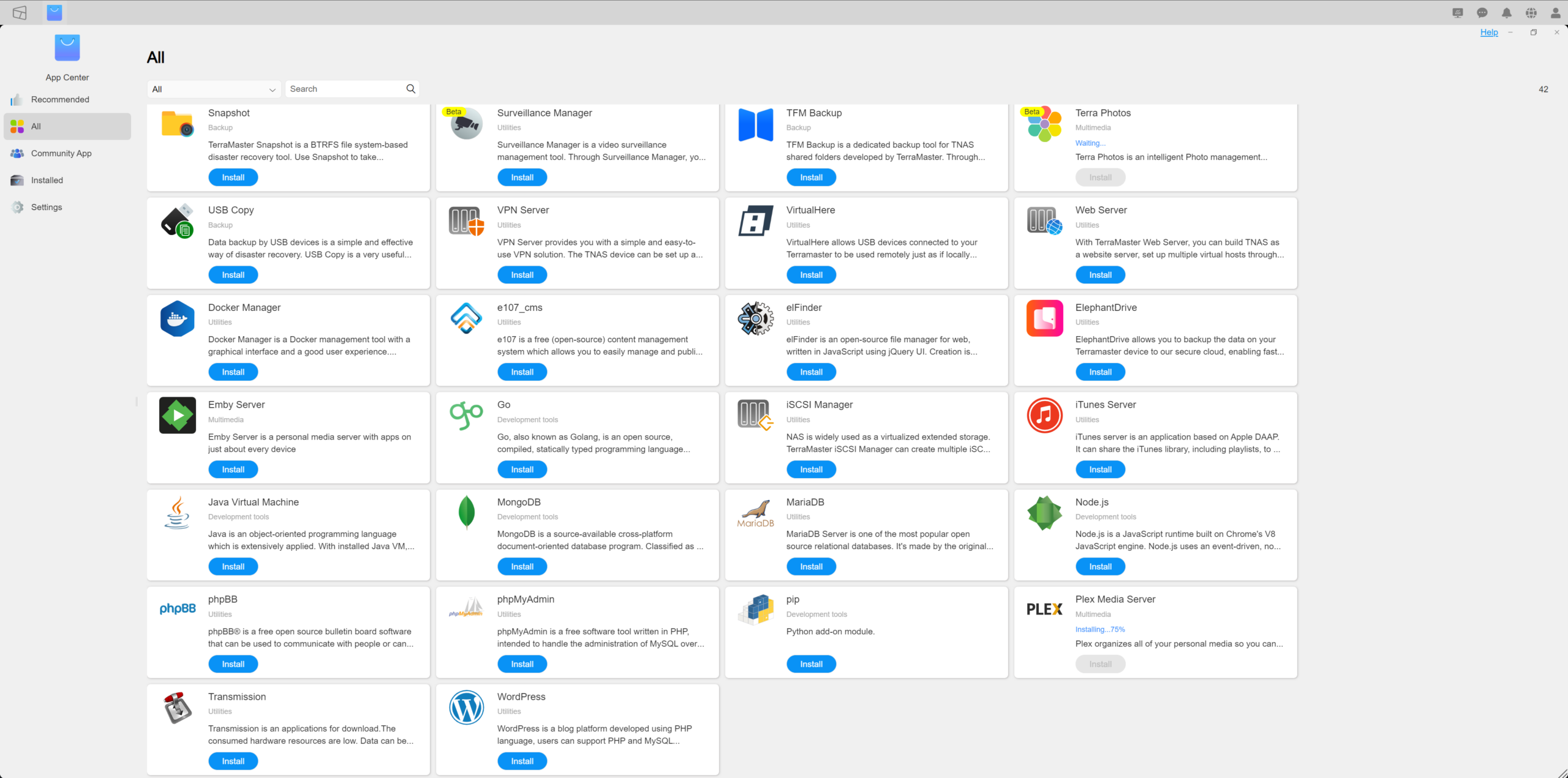Click the Transmission app icon
The width and height of the screenshot is (1568, 778).
point(177,708)
